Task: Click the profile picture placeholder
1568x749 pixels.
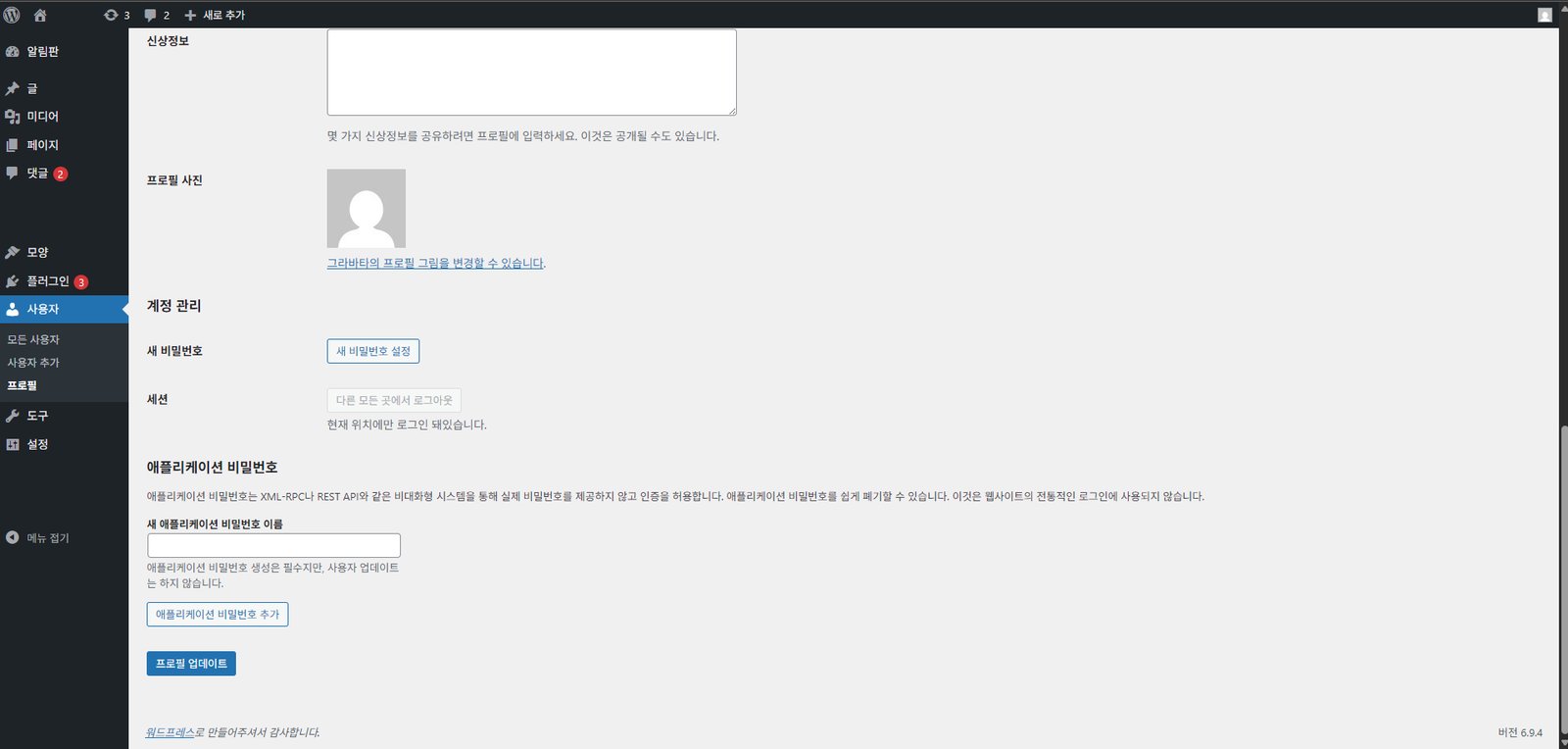Action: (x=367, y=208)
